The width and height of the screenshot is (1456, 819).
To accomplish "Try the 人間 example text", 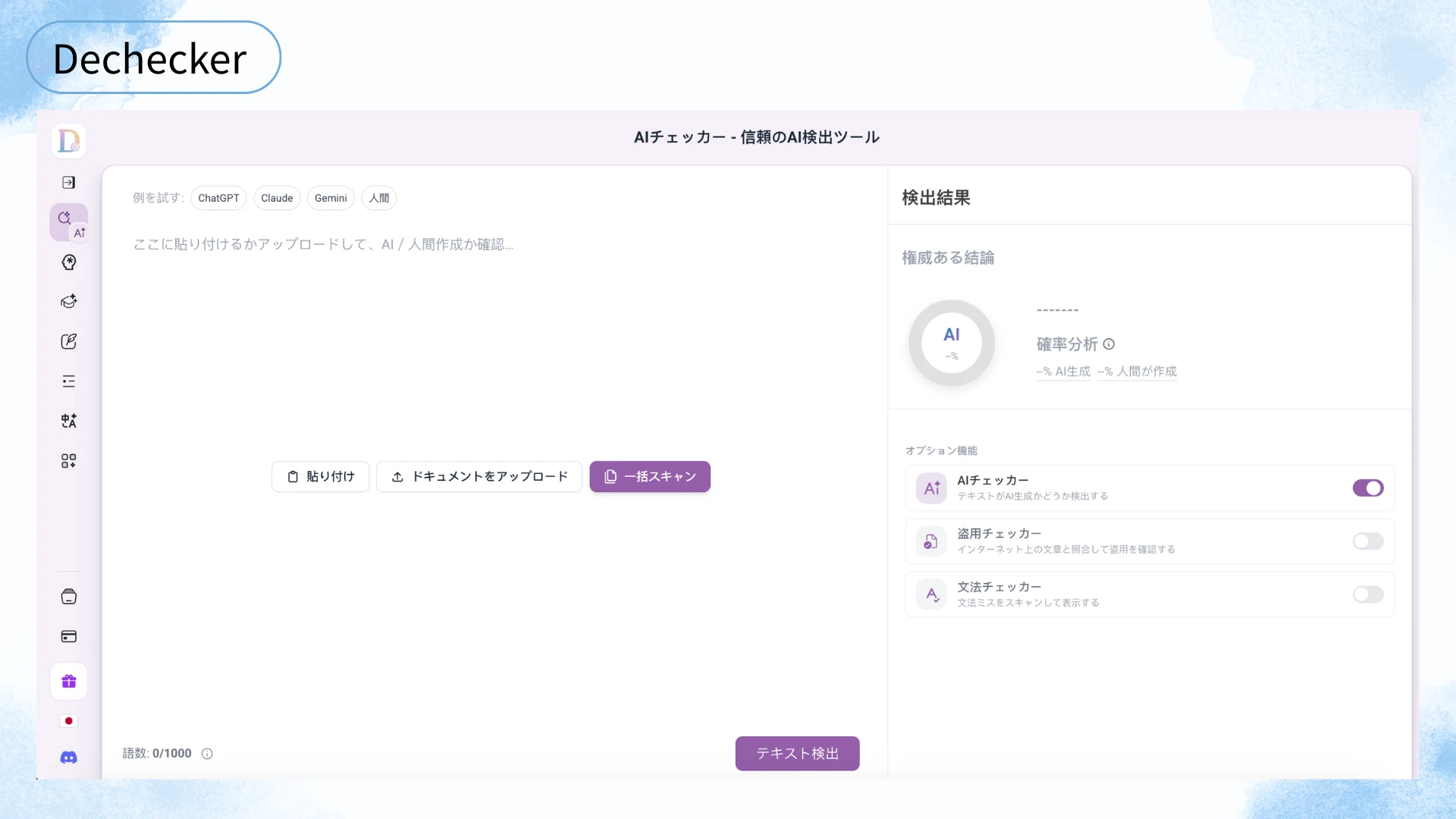I will point(379,198).
